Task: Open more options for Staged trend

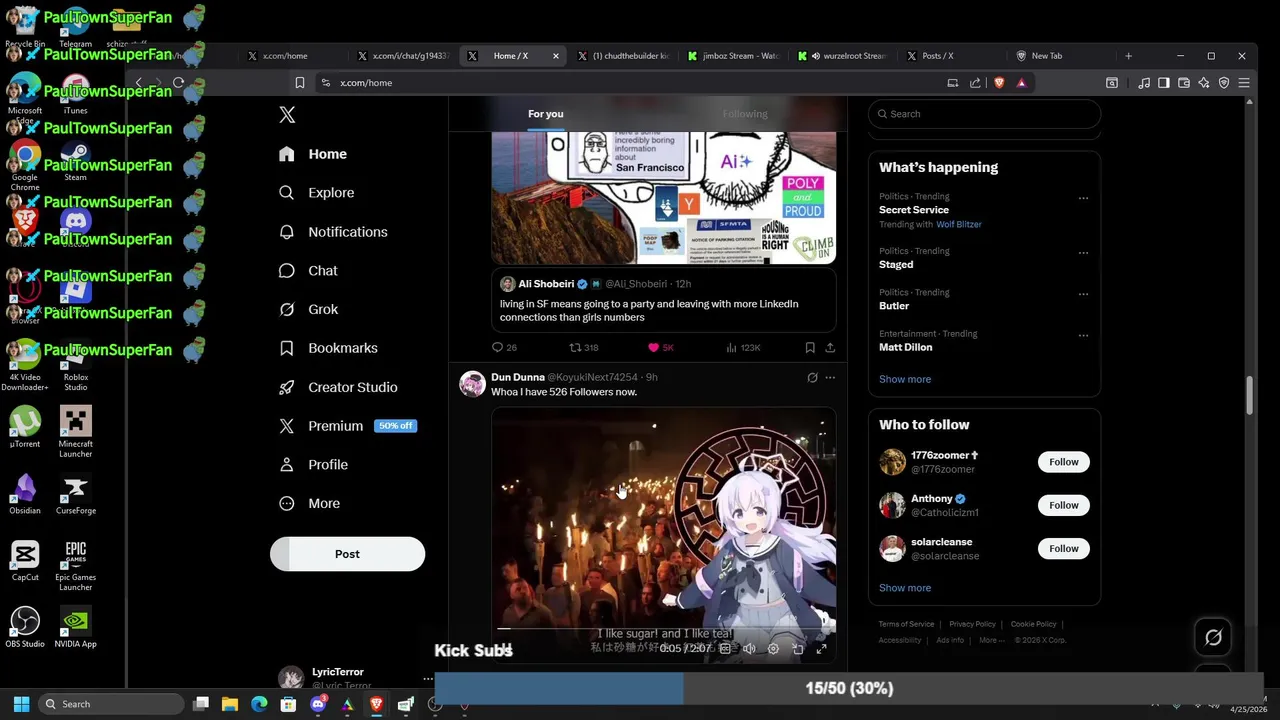Action: pyautogui.click(x=1083, y=253)
